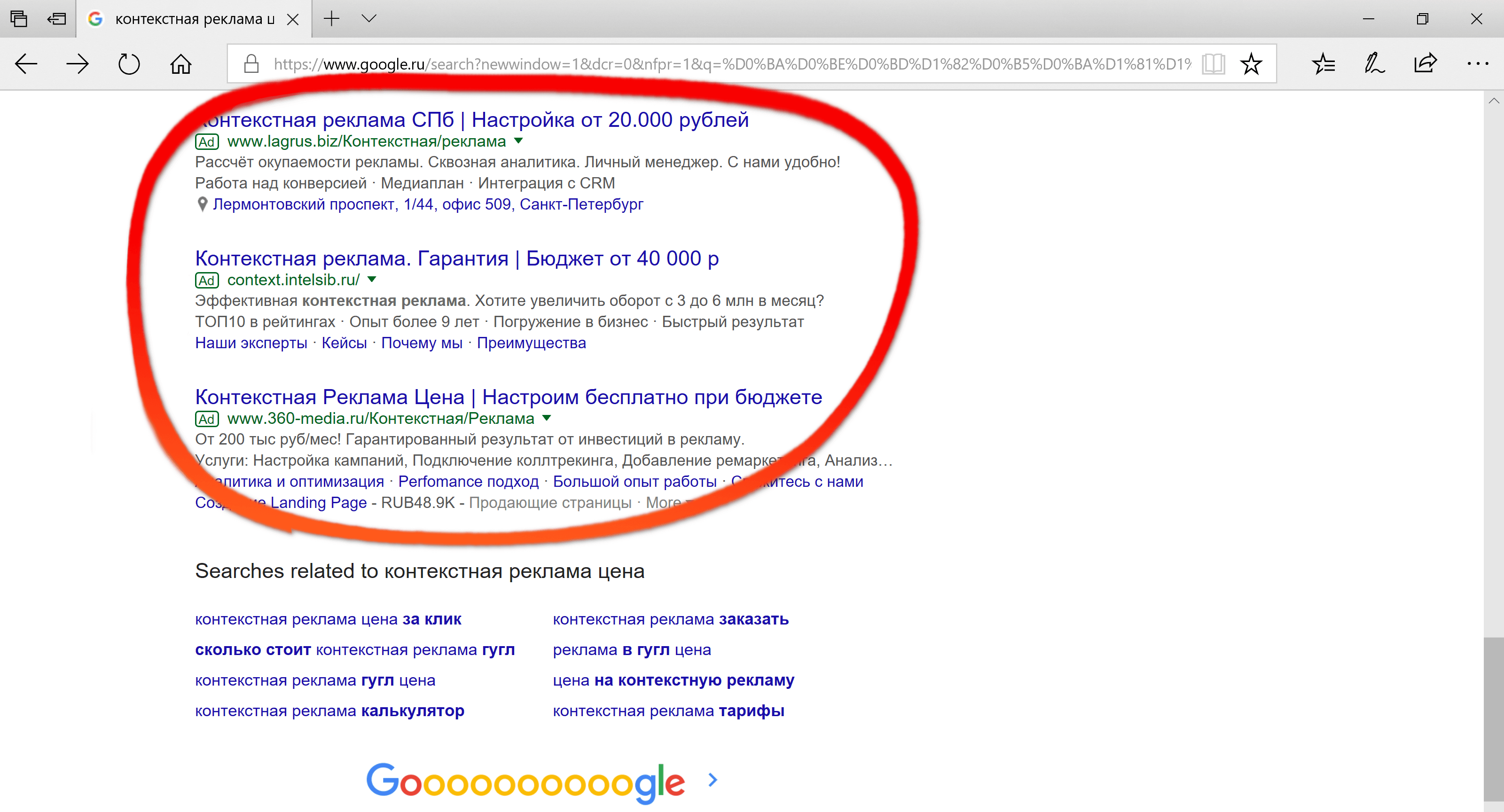Screen dimensions: 1504x812
Task: Open a new tab
Action: pyautogui.click(x=331, y=19)
